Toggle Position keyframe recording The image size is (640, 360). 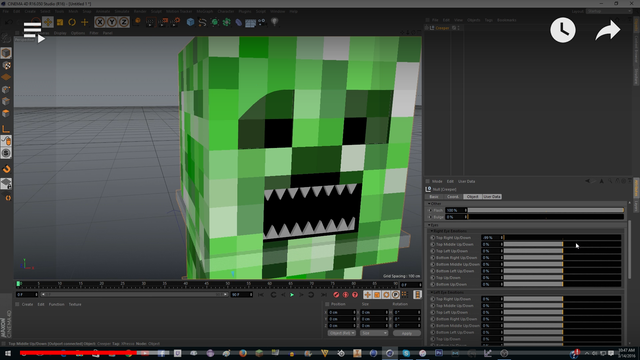367,295
